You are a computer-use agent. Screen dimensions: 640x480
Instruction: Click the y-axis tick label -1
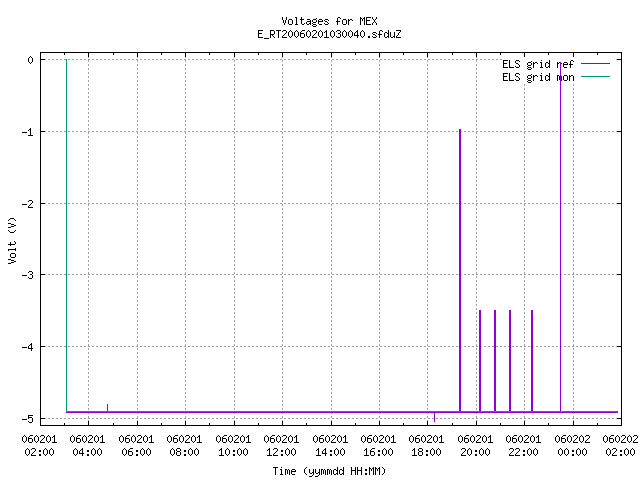pos(28,132)
